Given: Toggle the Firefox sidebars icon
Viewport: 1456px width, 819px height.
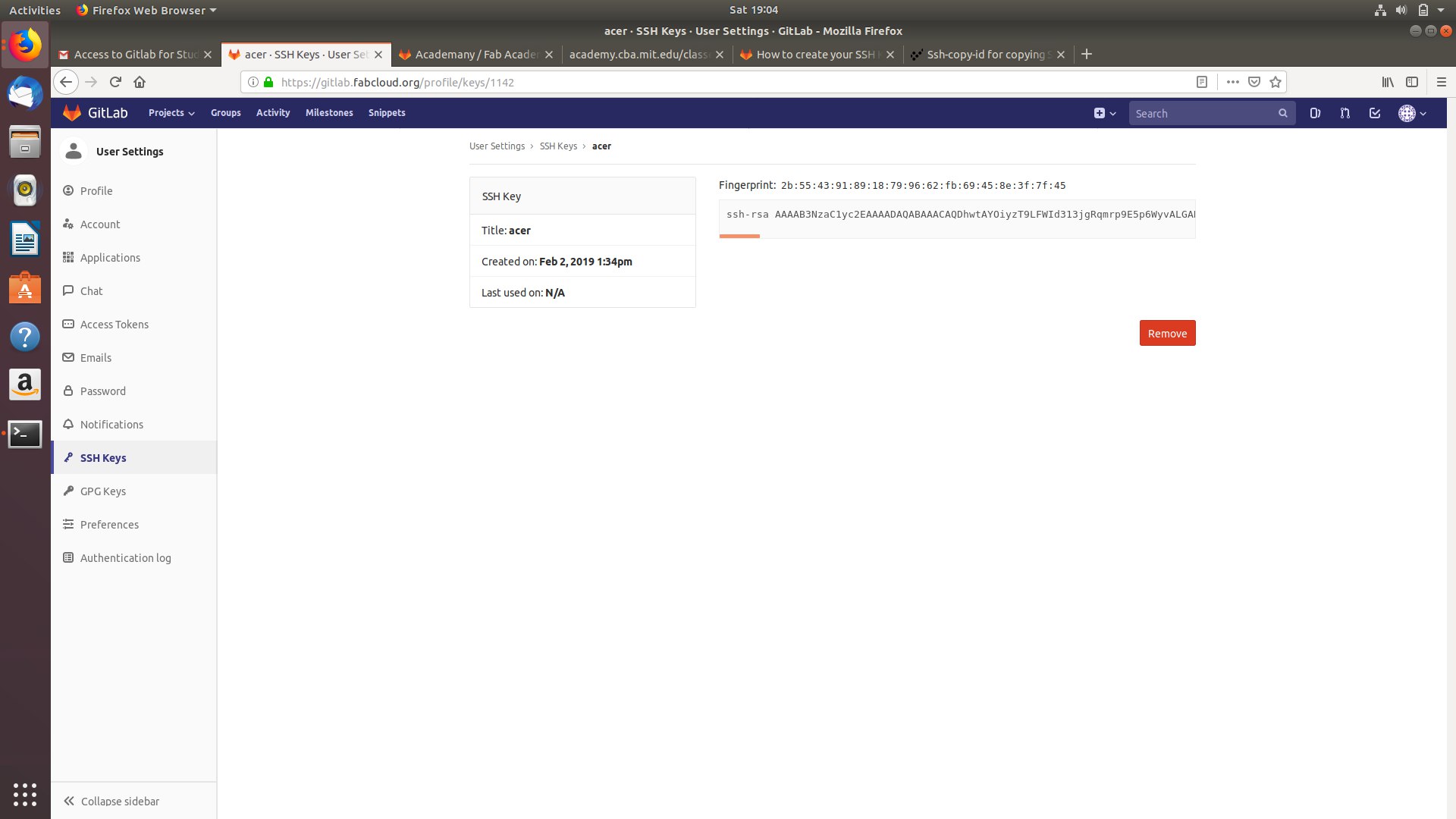Looking at the screenshot, I should tap(1412, 82).
